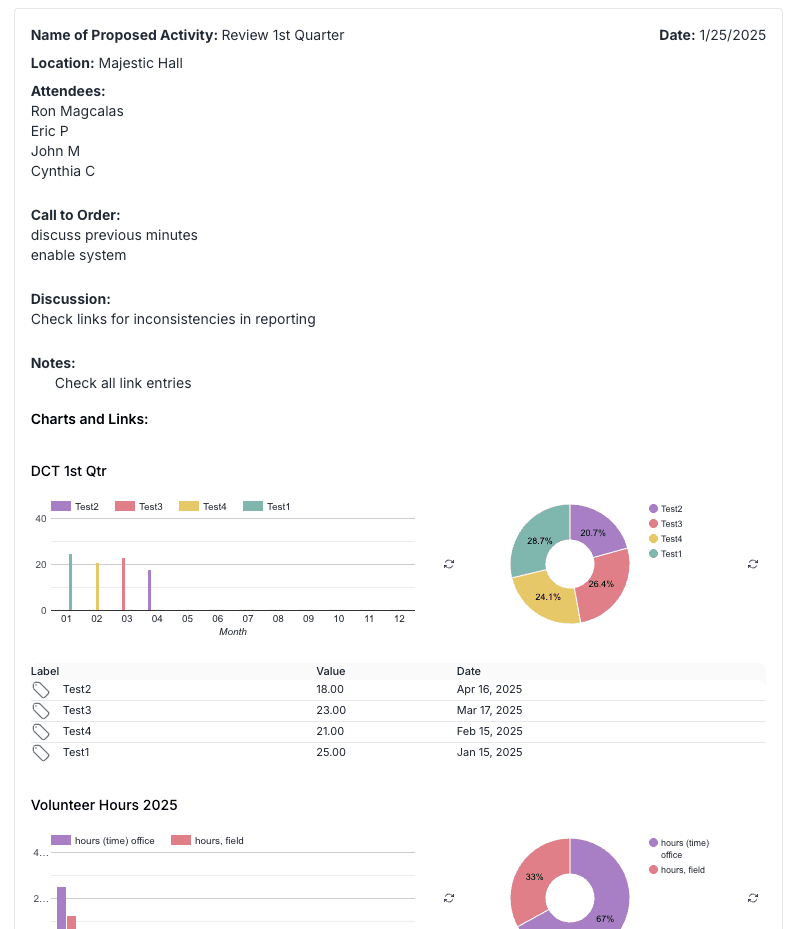
Task: Click the month 01 teal bar
Action: coord(70,582)
